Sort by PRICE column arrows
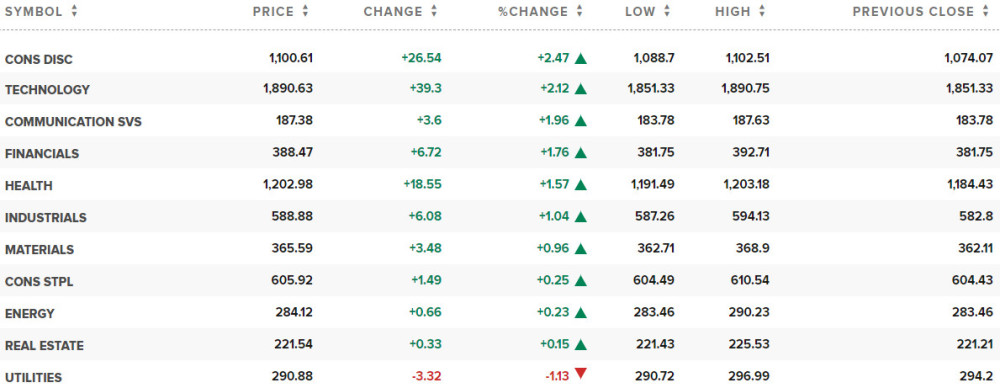 [305, 11]
